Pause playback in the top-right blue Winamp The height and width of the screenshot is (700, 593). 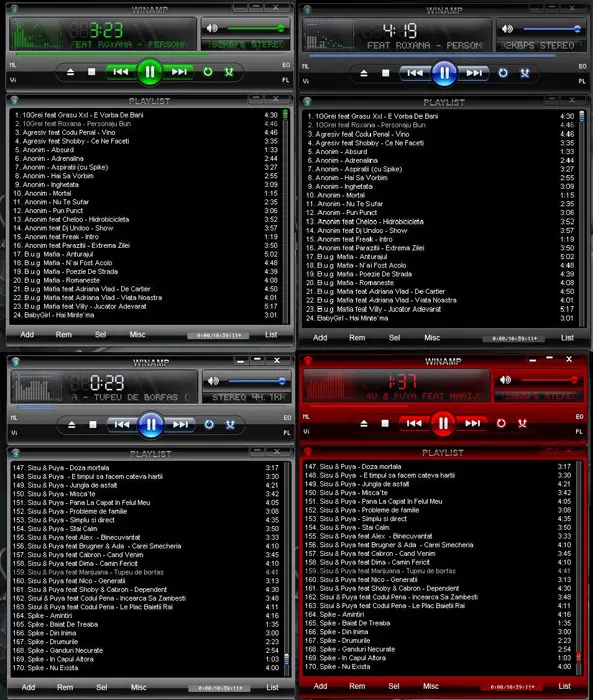[444, 73]
